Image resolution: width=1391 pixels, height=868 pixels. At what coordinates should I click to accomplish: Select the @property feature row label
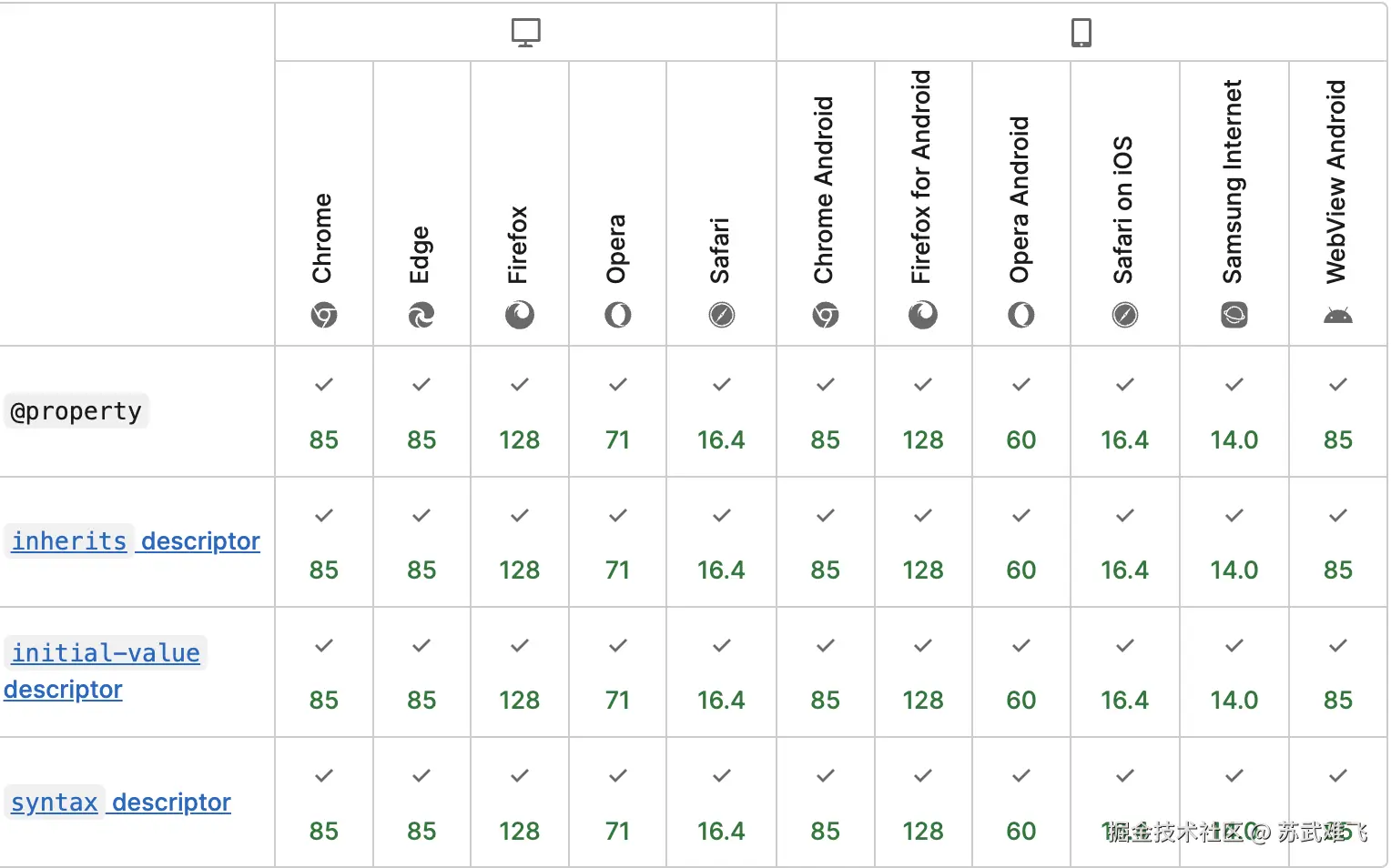click(76, 412)
